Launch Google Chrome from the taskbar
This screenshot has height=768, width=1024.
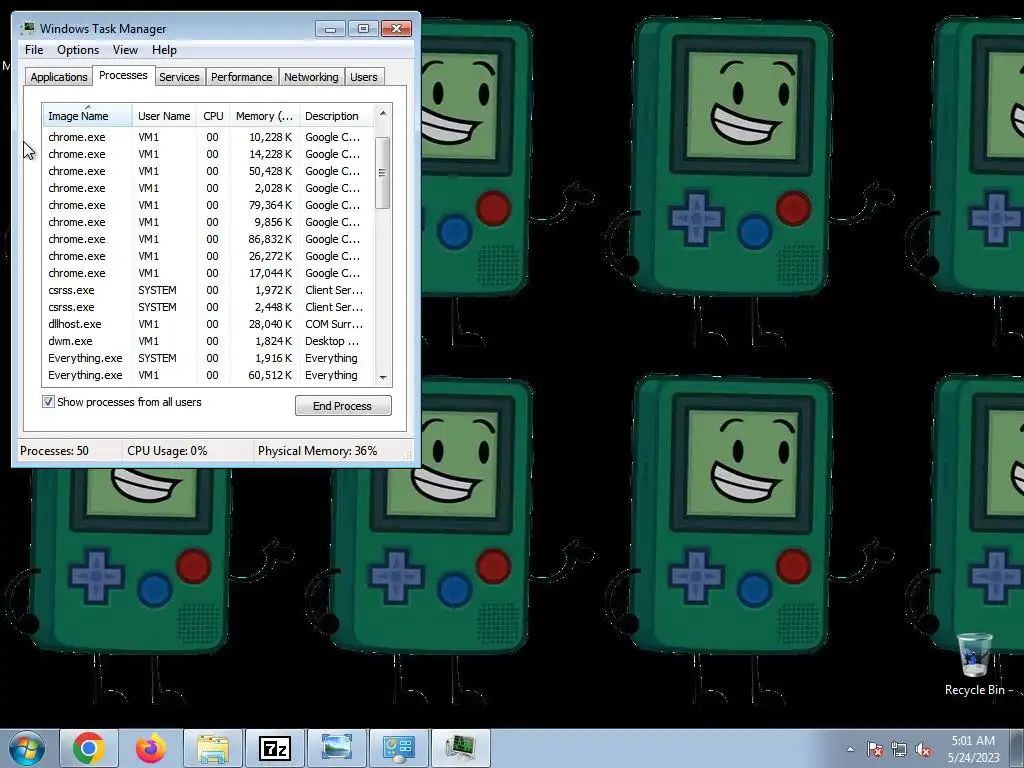[89, 748]
